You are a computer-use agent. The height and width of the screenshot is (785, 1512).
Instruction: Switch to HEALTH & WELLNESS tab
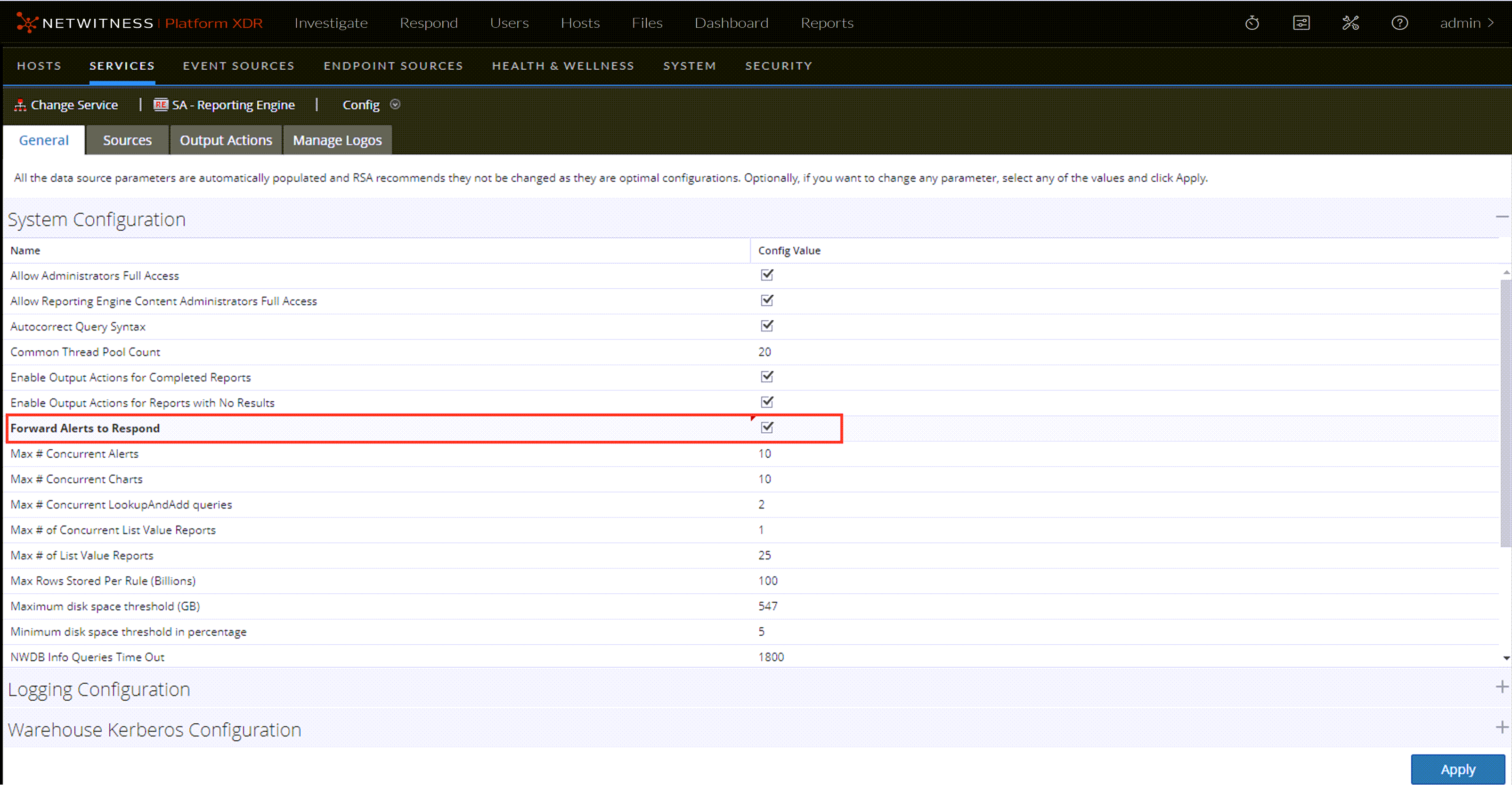563,66
